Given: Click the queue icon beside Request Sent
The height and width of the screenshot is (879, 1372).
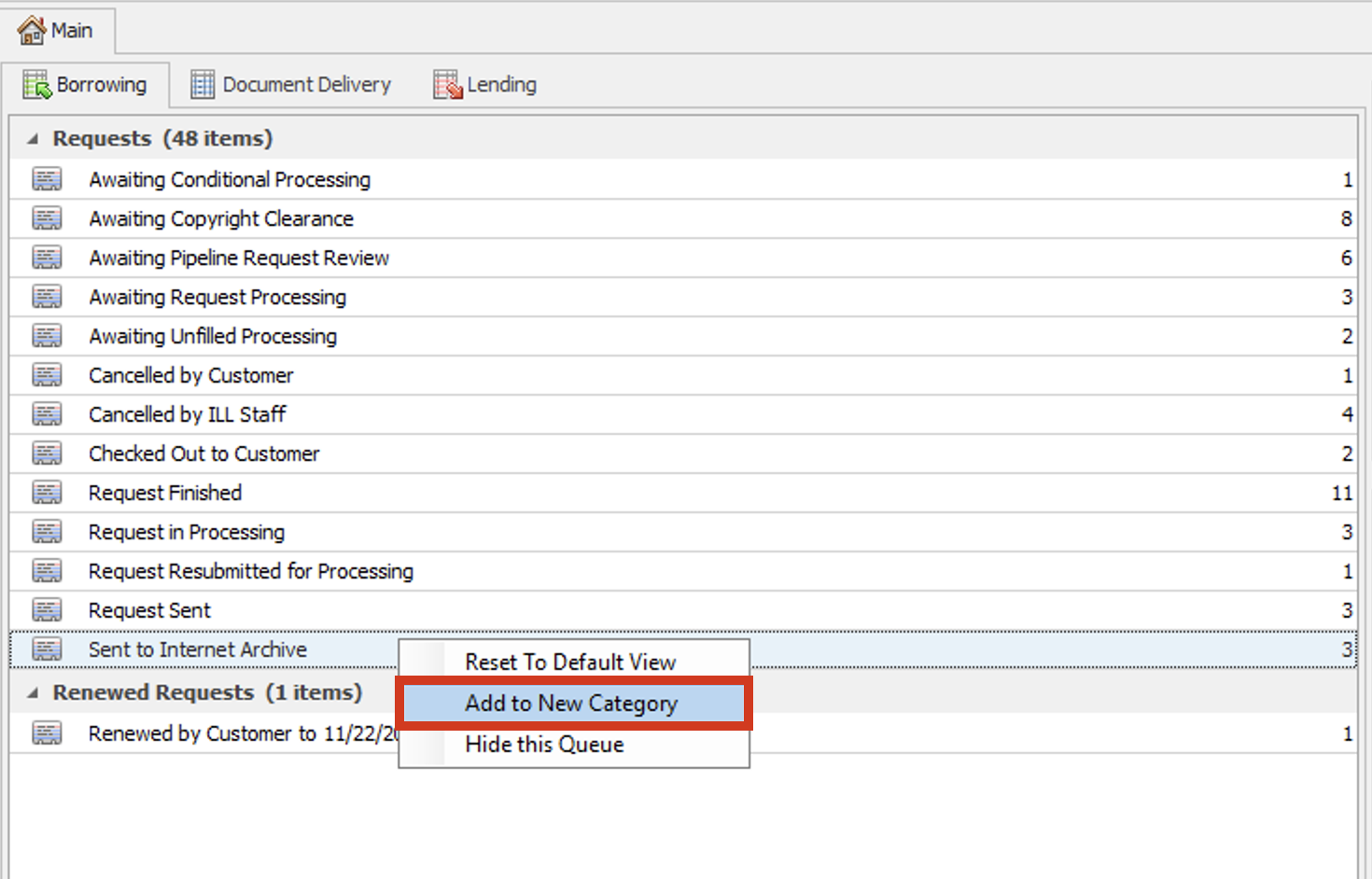Looking at the screenshot, I should click(47, 609).
